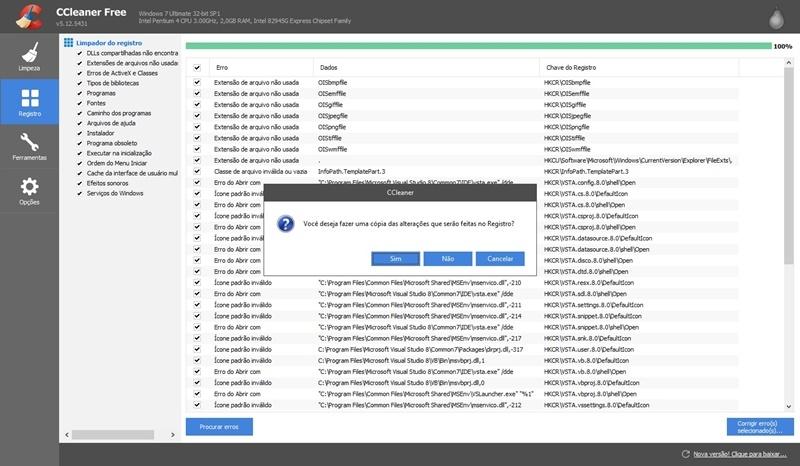The width and height of the screenshot is (800, 466).
Task: Click Corrigir erro(s) selecionado(s) button
Action: pyautogui.click(x=760, y=427)
